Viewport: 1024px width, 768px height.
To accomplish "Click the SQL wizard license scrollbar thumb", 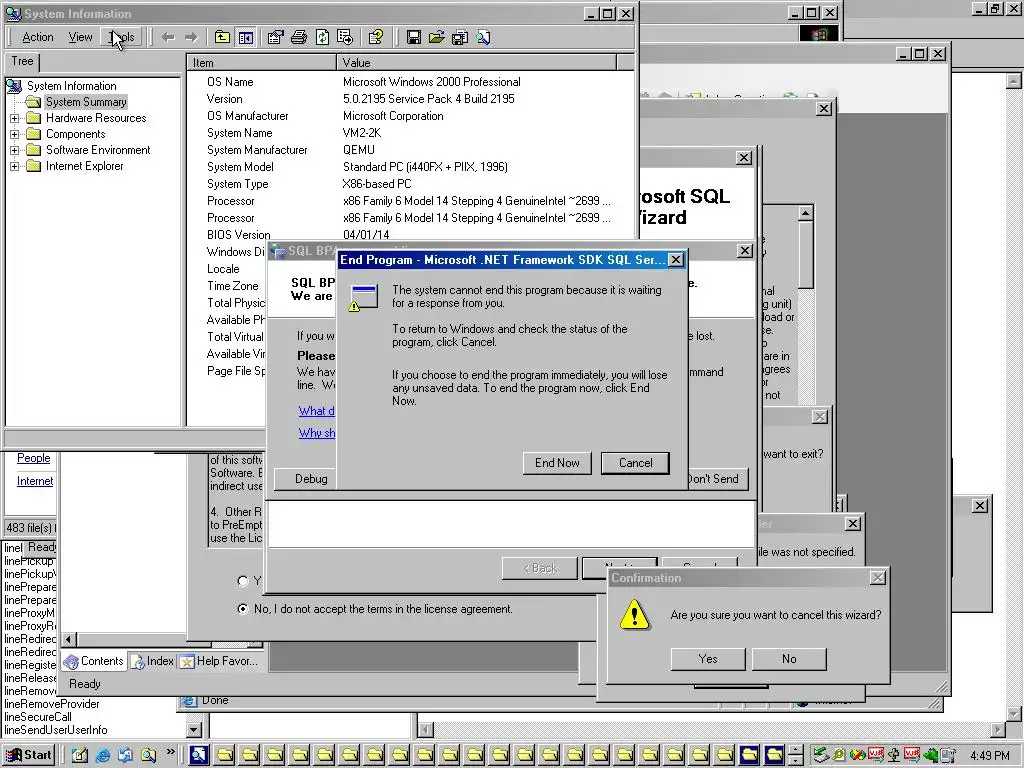I will pyautogui.click(x=806, y=255).
